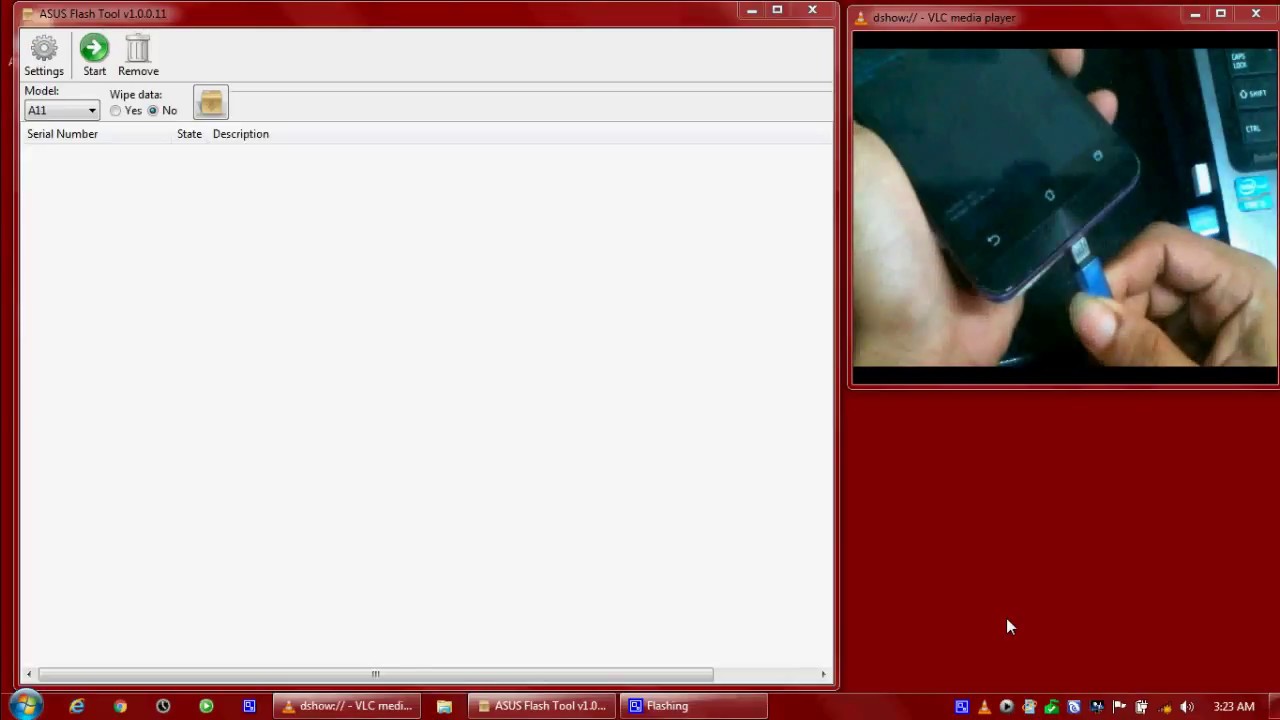
Task: Click the green play icon on taskbar
Action: click(x=206, y=706)
